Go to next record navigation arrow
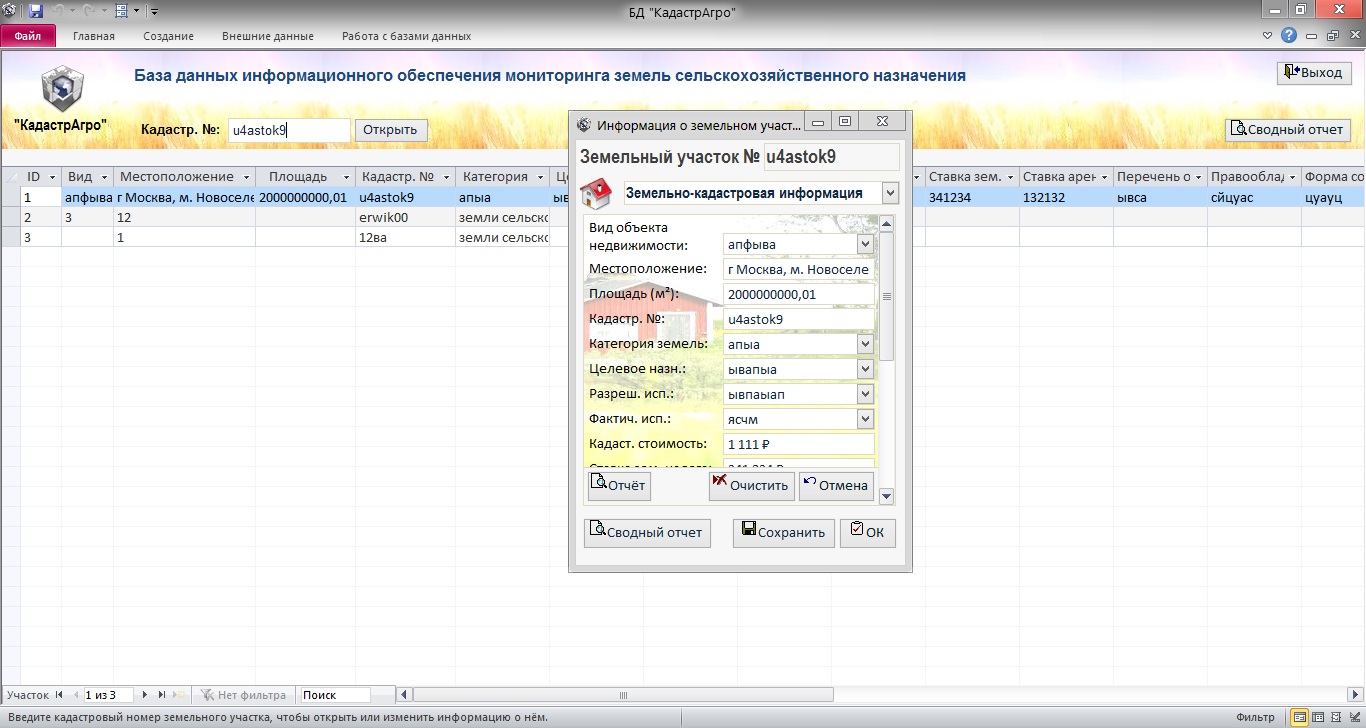The image size is (1366, 728). click(x=145, y=695)
